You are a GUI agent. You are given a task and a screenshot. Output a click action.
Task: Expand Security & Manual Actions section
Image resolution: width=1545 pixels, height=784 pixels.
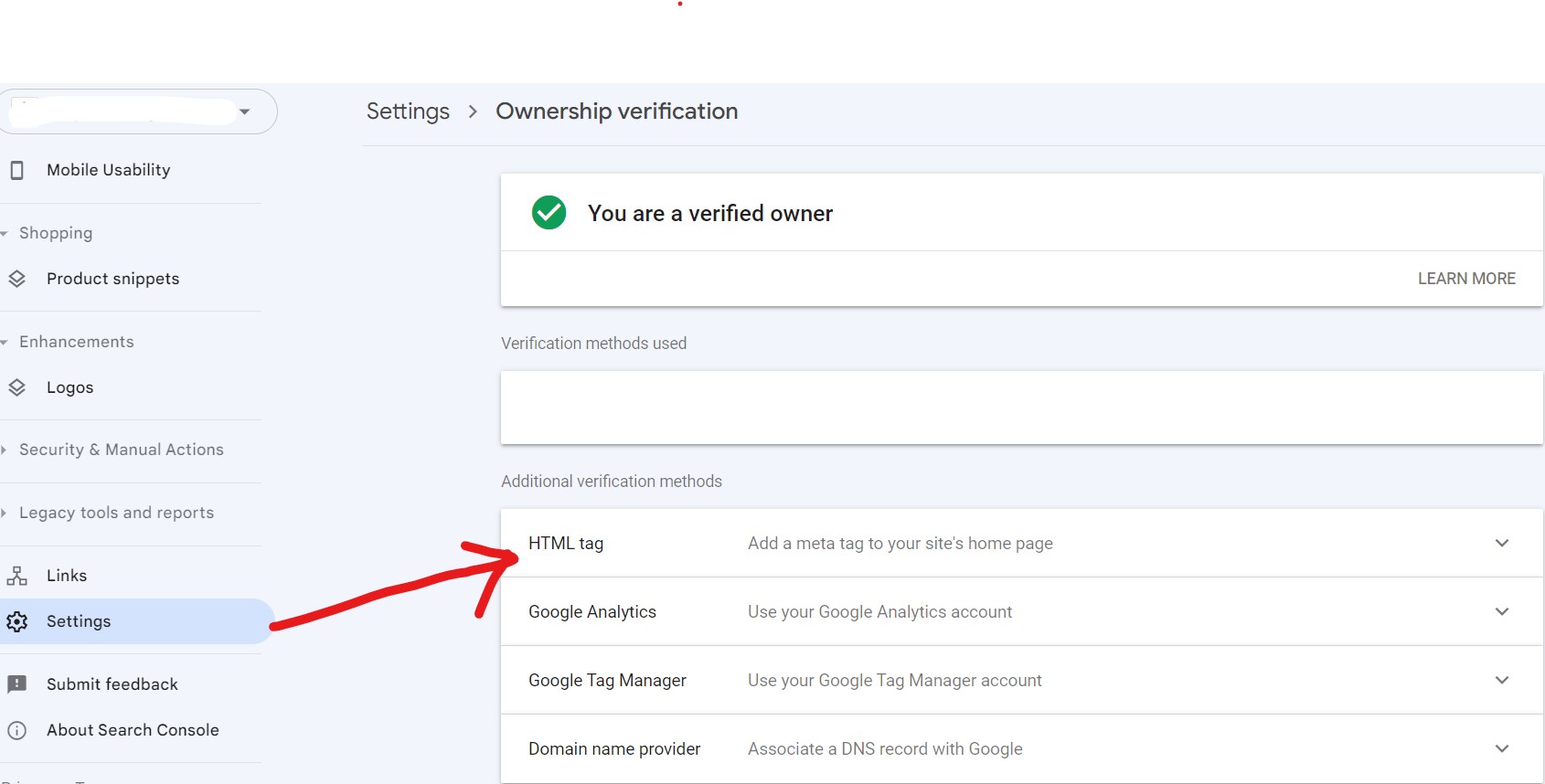coord(113,450)
